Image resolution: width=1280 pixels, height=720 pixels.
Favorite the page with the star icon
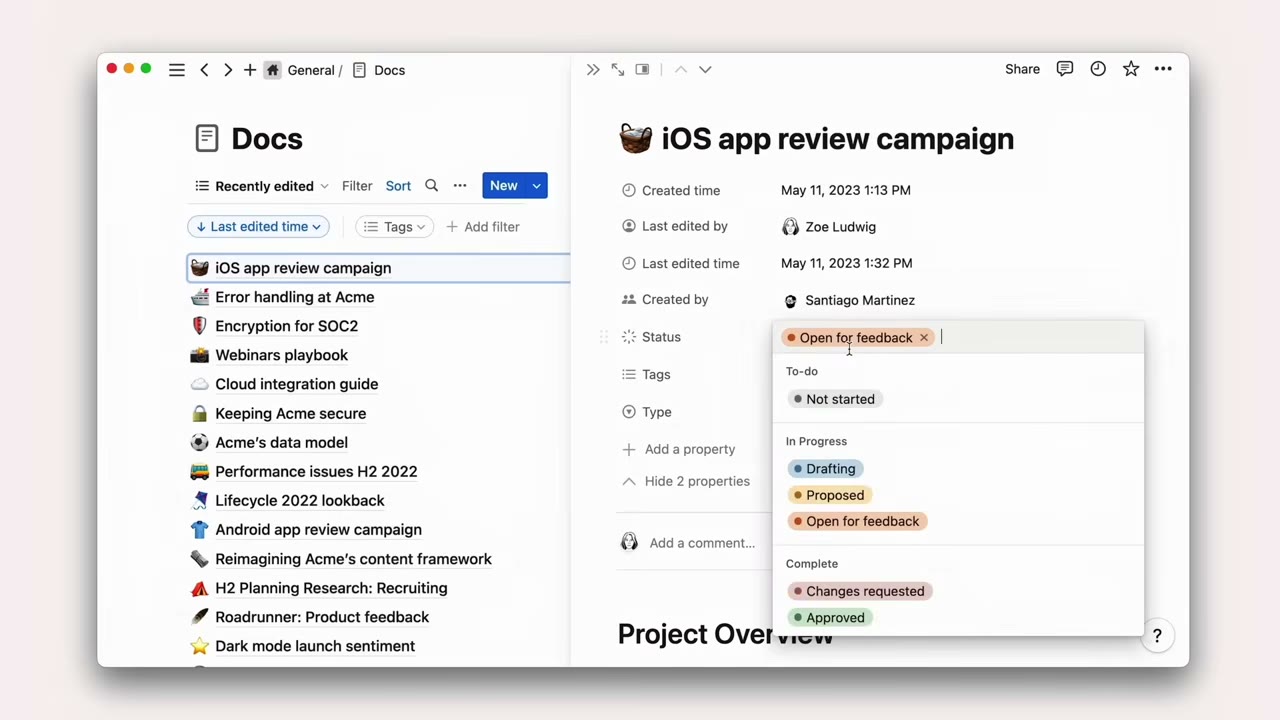click(x=1131, y=69)
